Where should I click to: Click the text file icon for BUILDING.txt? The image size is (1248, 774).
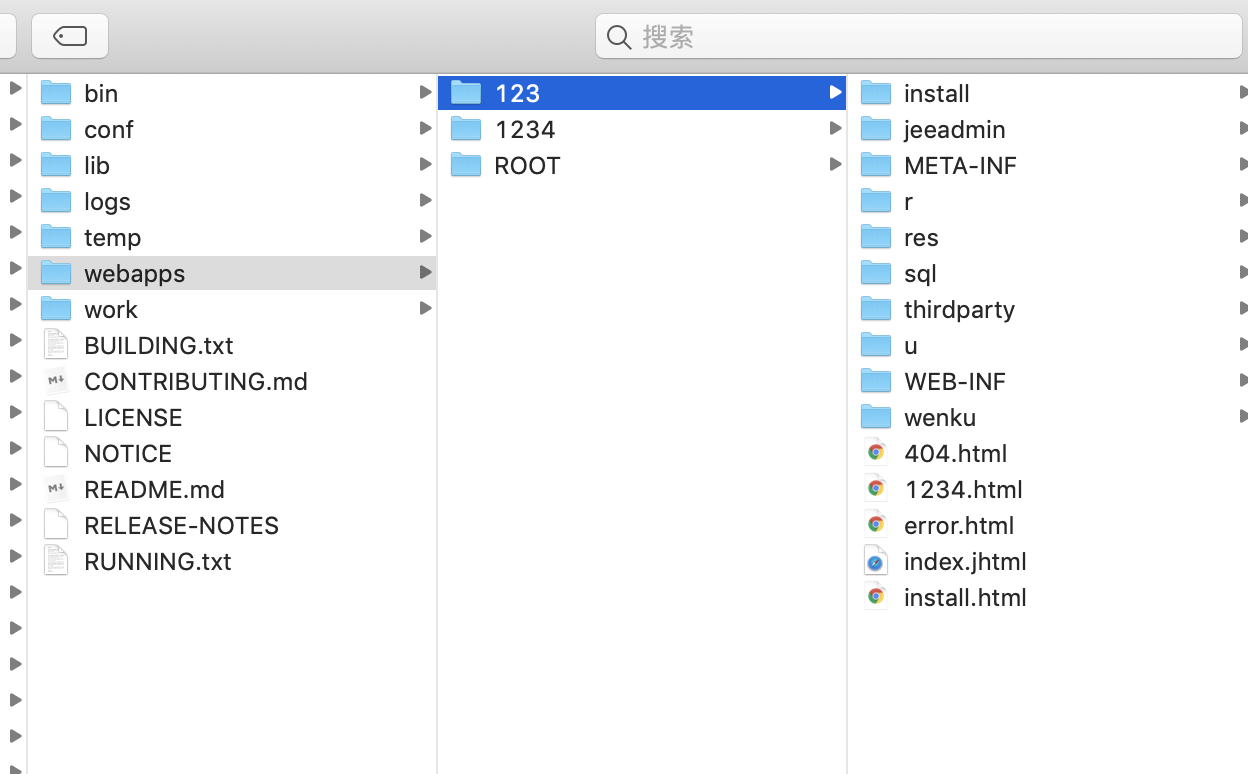pyautogui.click(x=56, y=345)
